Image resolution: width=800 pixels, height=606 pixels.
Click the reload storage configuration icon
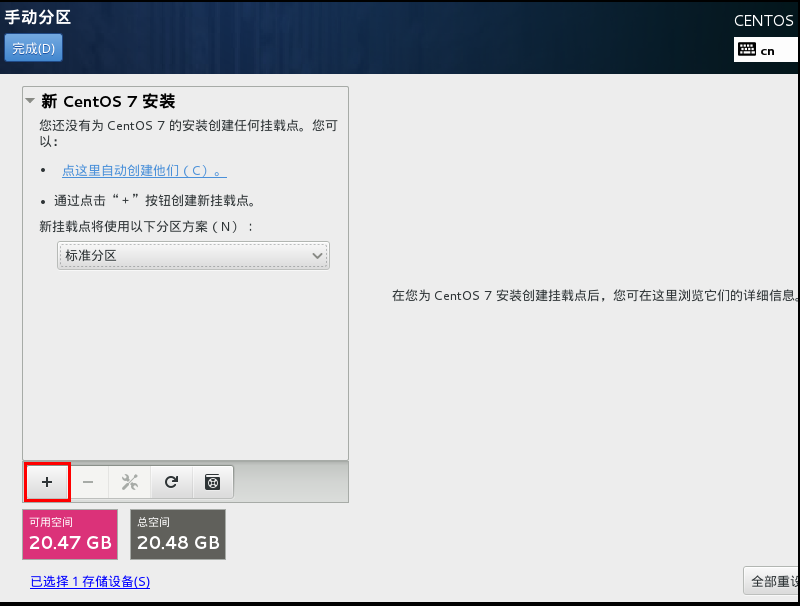(171, 482)
